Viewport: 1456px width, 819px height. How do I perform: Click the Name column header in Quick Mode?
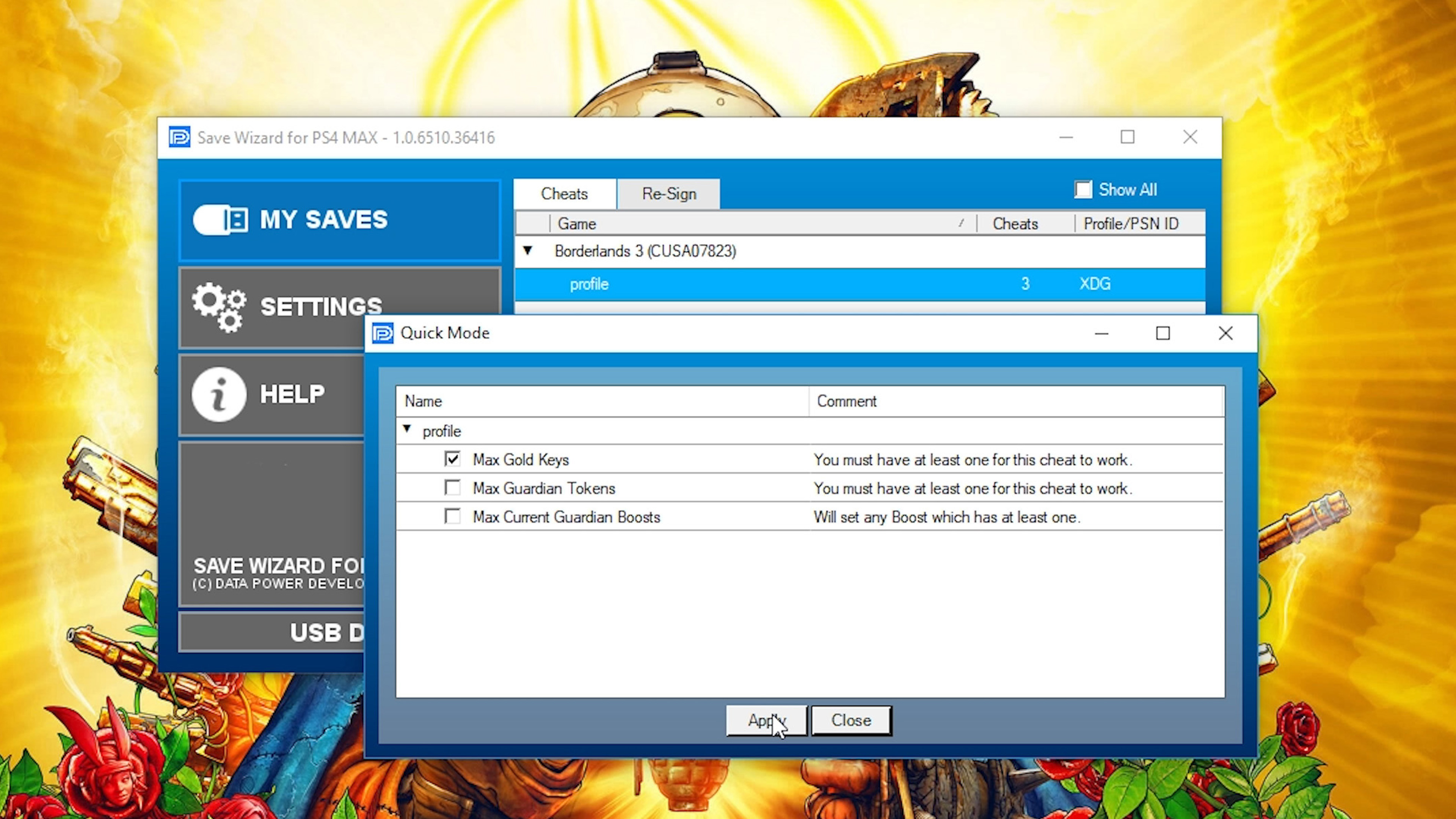[602, 401]
